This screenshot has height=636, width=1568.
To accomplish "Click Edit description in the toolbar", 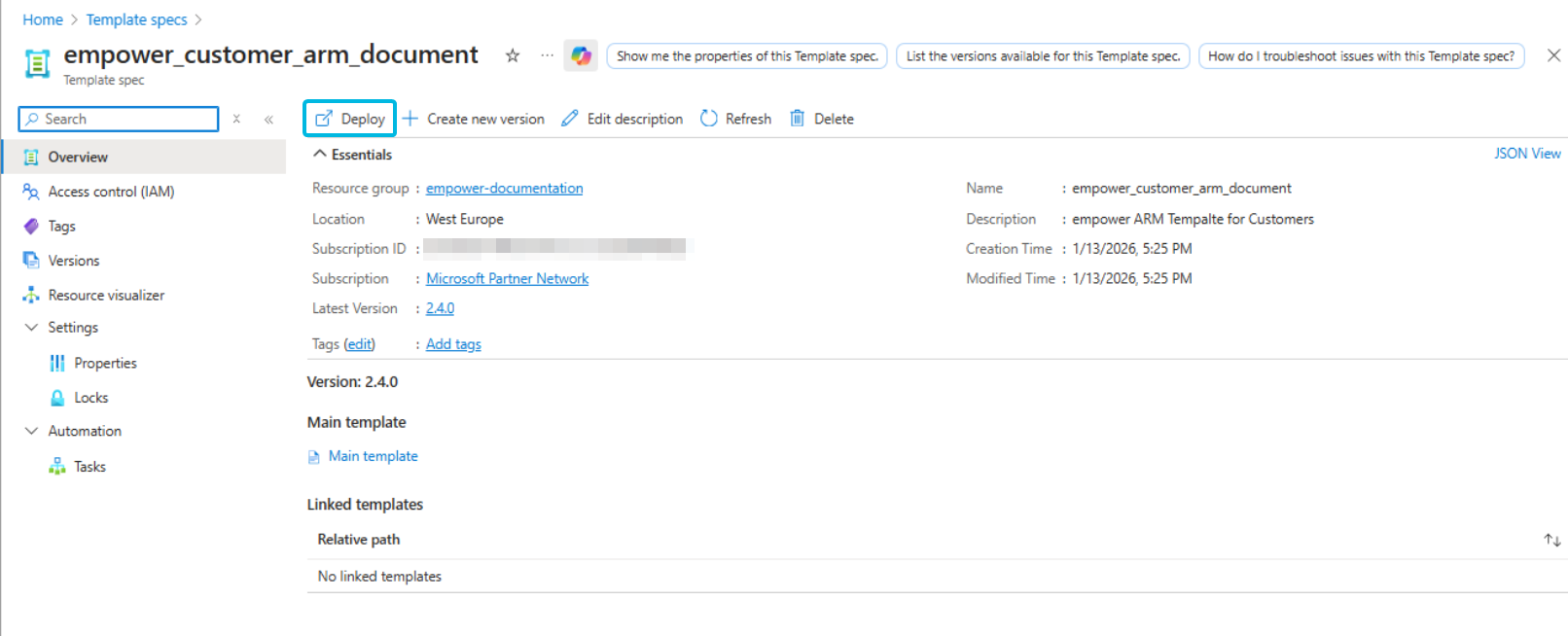I will tap(623, 119).
